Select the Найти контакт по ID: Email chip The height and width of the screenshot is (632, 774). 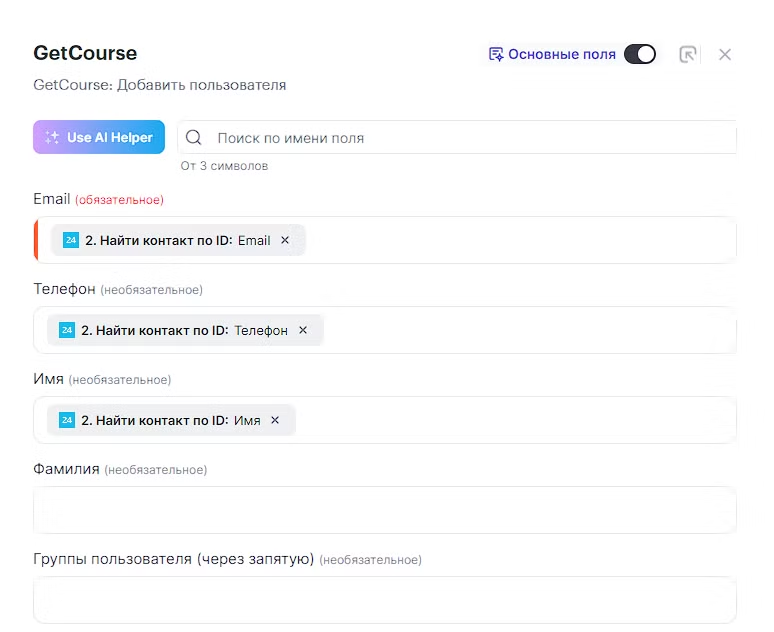coord(175,240)
